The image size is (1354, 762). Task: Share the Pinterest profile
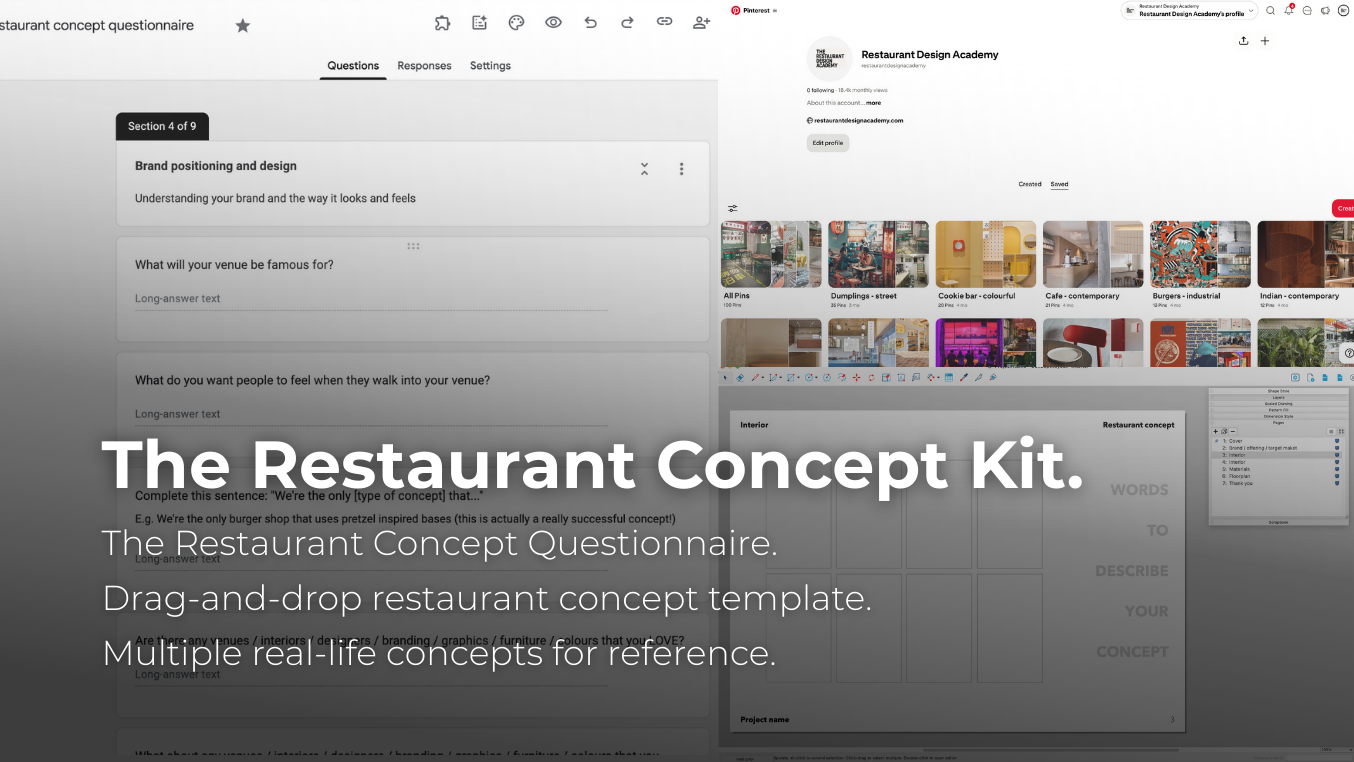pyautogui.click(x=1243, y=41)
